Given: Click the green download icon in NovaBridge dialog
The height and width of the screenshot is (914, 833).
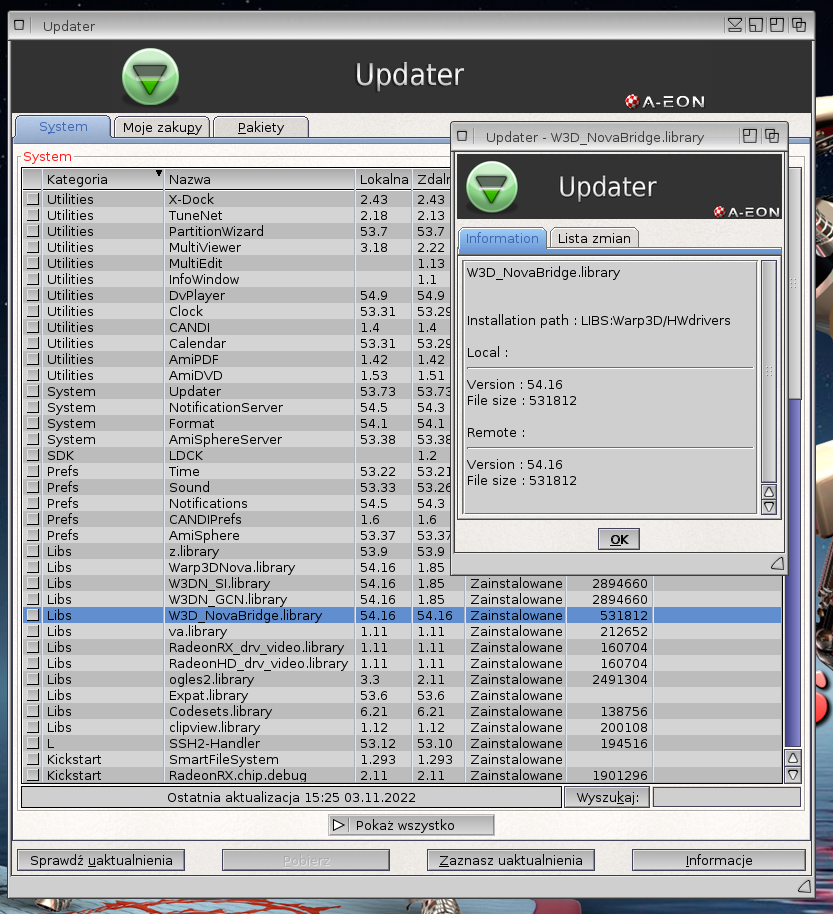Looking at the screenshot, I should click(x=492, y=187).
